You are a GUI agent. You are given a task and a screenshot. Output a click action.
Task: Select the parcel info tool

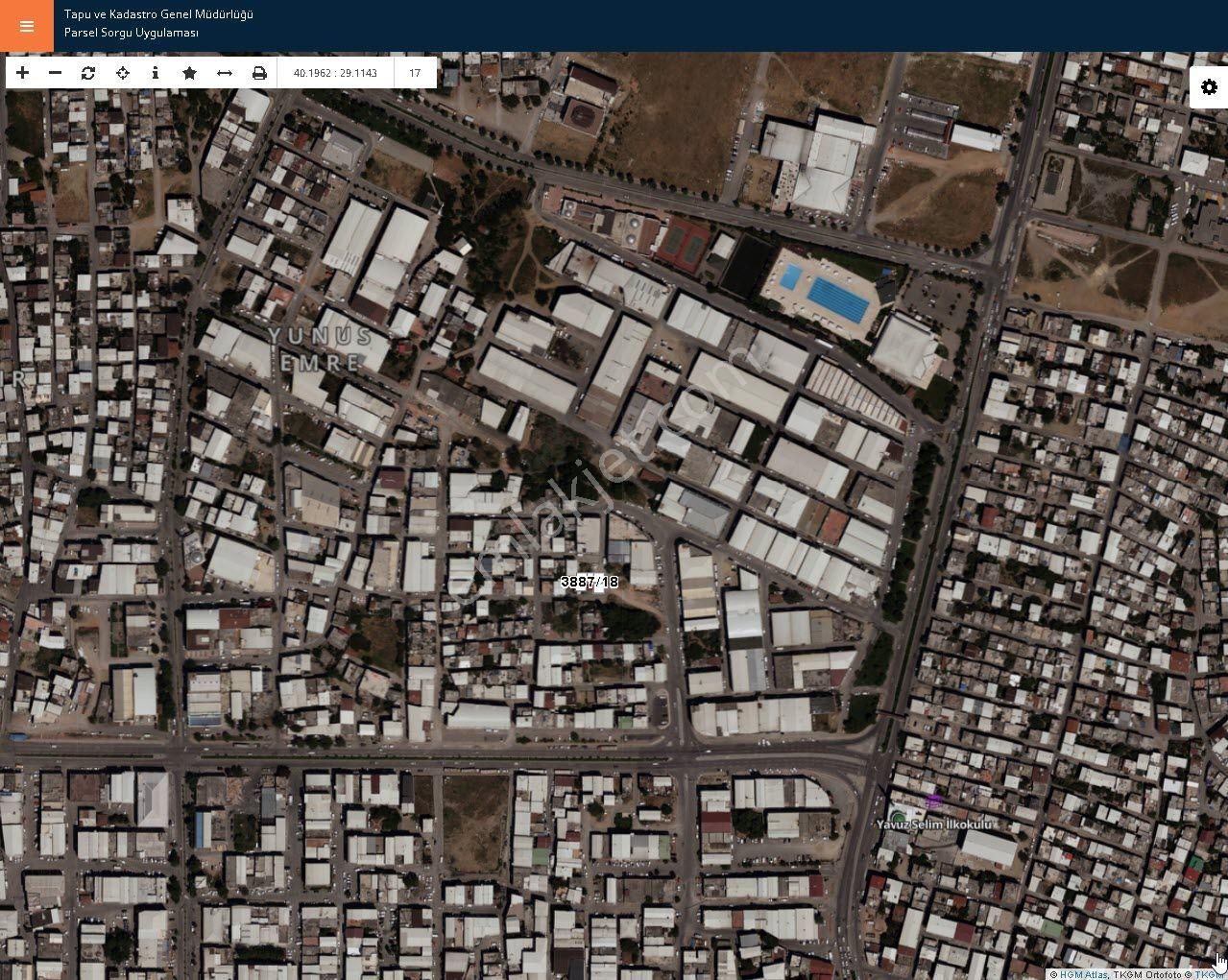[x=156, y=73]
